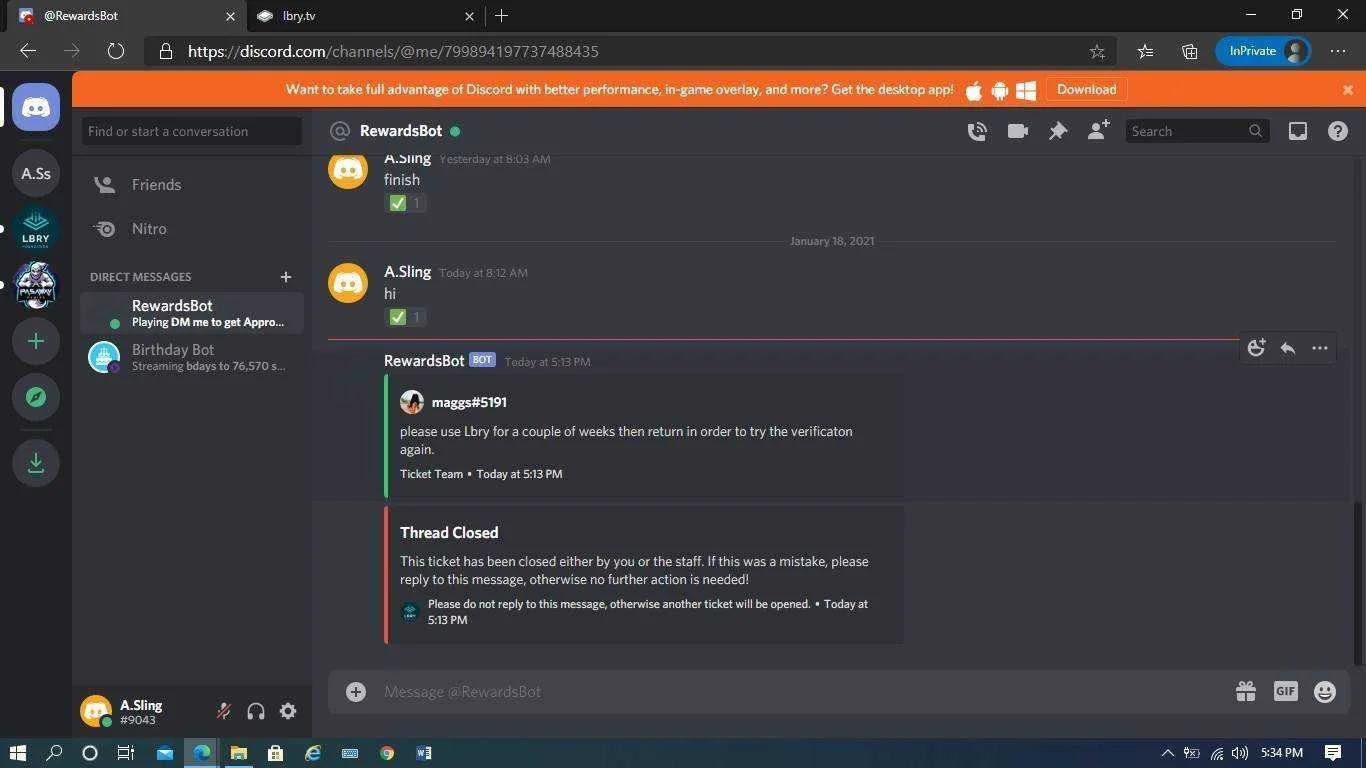
Task: Click the A.Sling avatar on 'hi' message
Action: pyautogui.click(x=348, y=283)
